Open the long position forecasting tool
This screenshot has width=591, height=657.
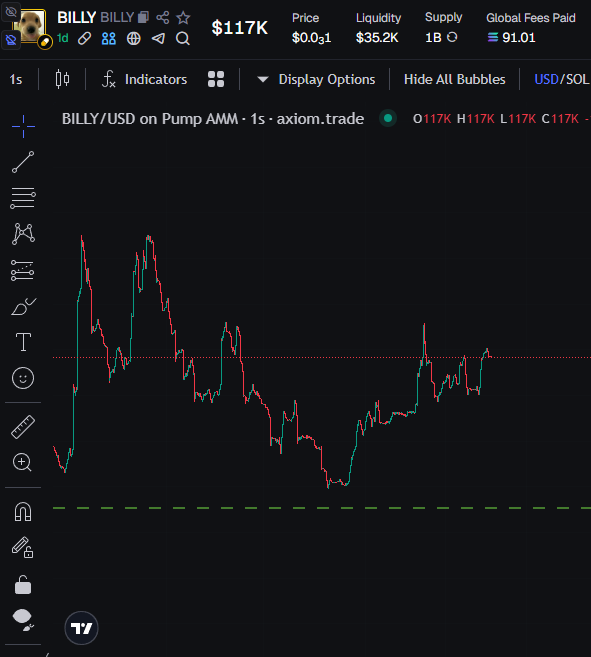pyautogui.click(x=23, y=270)
